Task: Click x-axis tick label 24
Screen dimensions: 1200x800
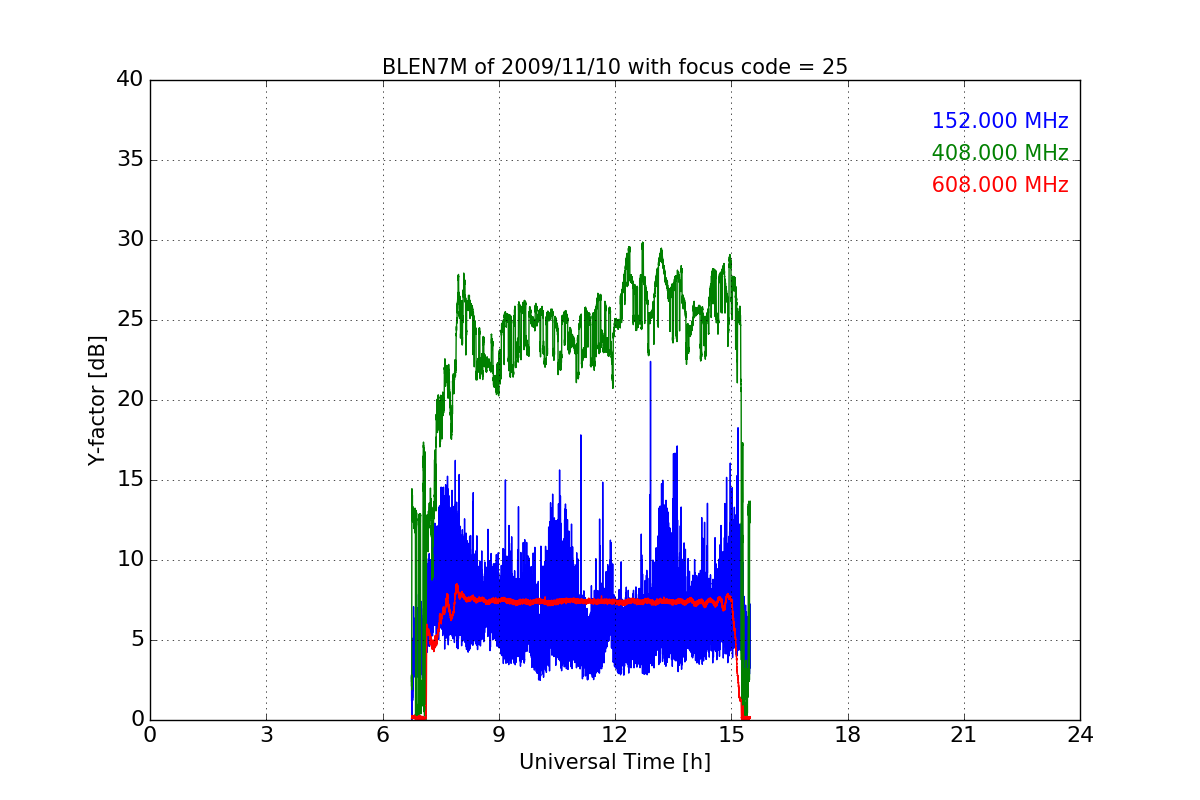Action: (x=1080, y=734)
